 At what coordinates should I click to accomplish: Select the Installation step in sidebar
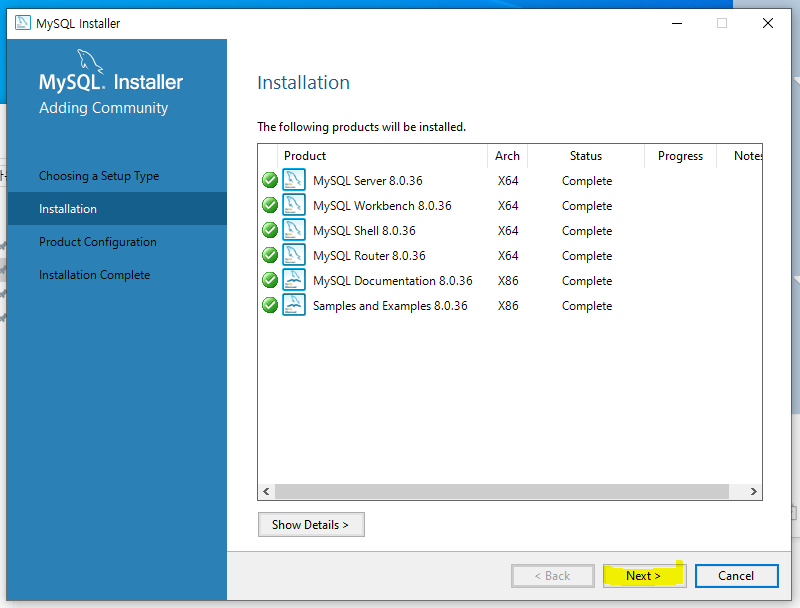pyautogui.click(x=117, y=209)
